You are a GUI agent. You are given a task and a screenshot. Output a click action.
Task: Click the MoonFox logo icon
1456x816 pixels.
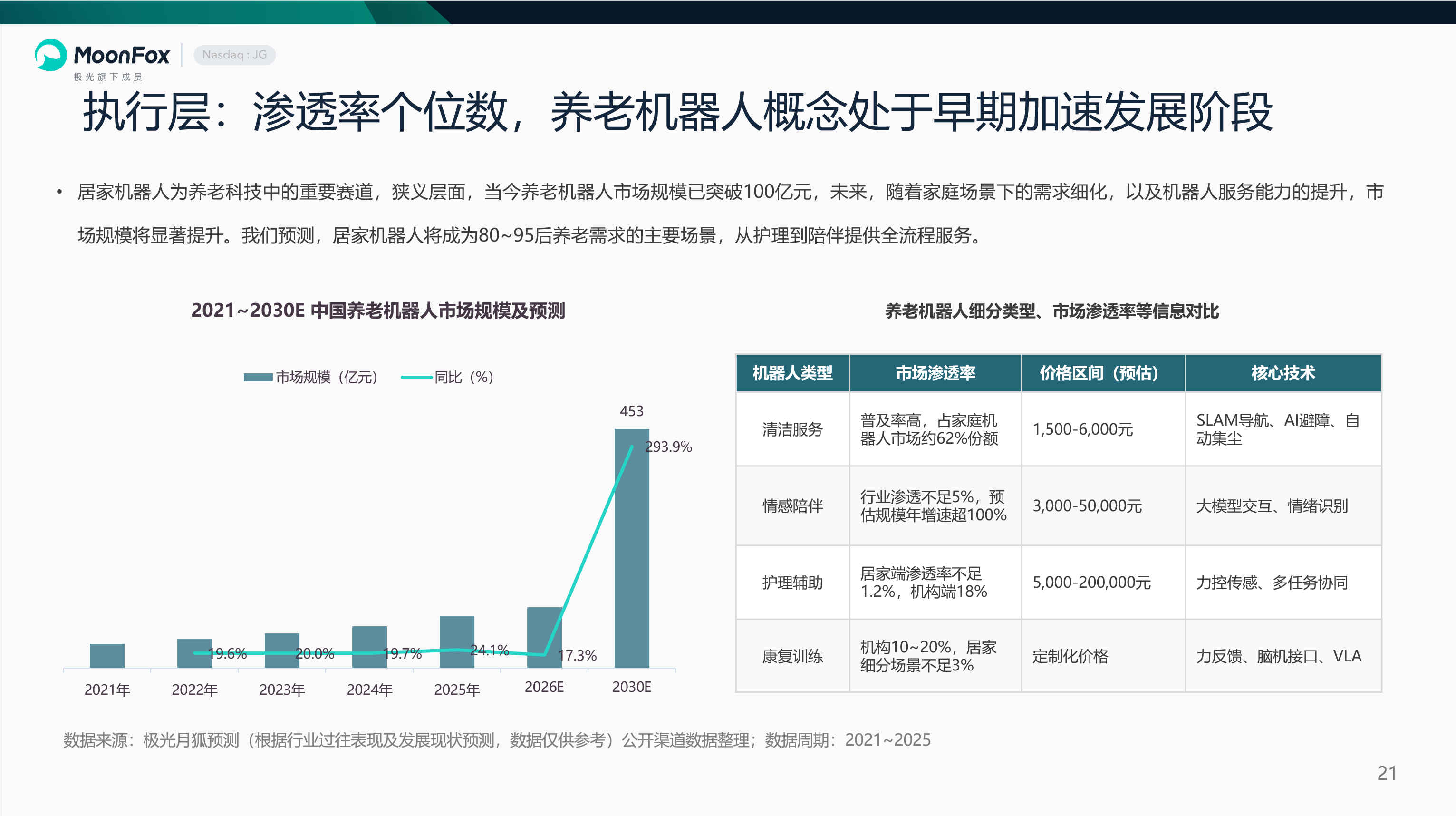point(51,55)
